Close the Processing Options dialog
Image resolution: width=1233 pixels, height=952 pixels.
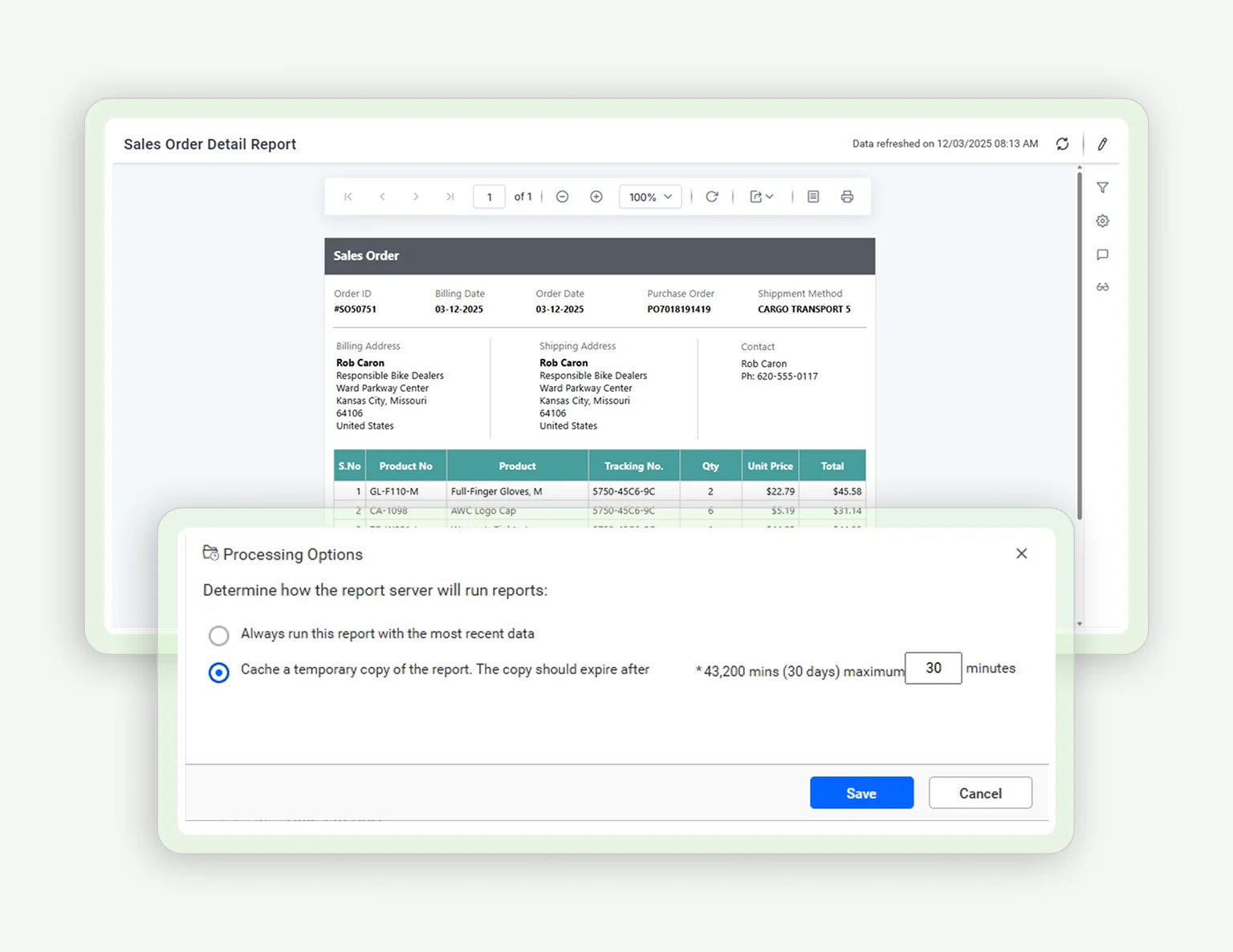pyautogui.click(x=1021, y=553)
